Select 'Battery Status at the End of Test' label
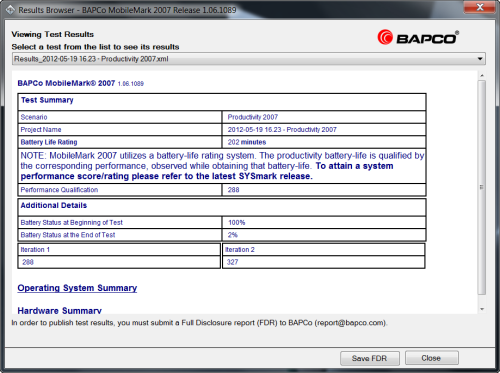500x373 pixels. click(x=68, y=235)
